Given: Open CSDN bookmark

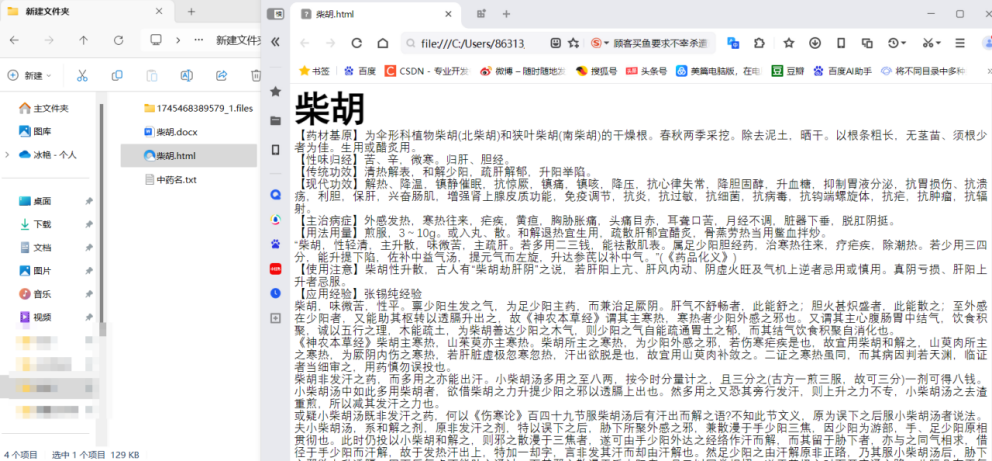Looking at the screenshot, I should 427,71.
